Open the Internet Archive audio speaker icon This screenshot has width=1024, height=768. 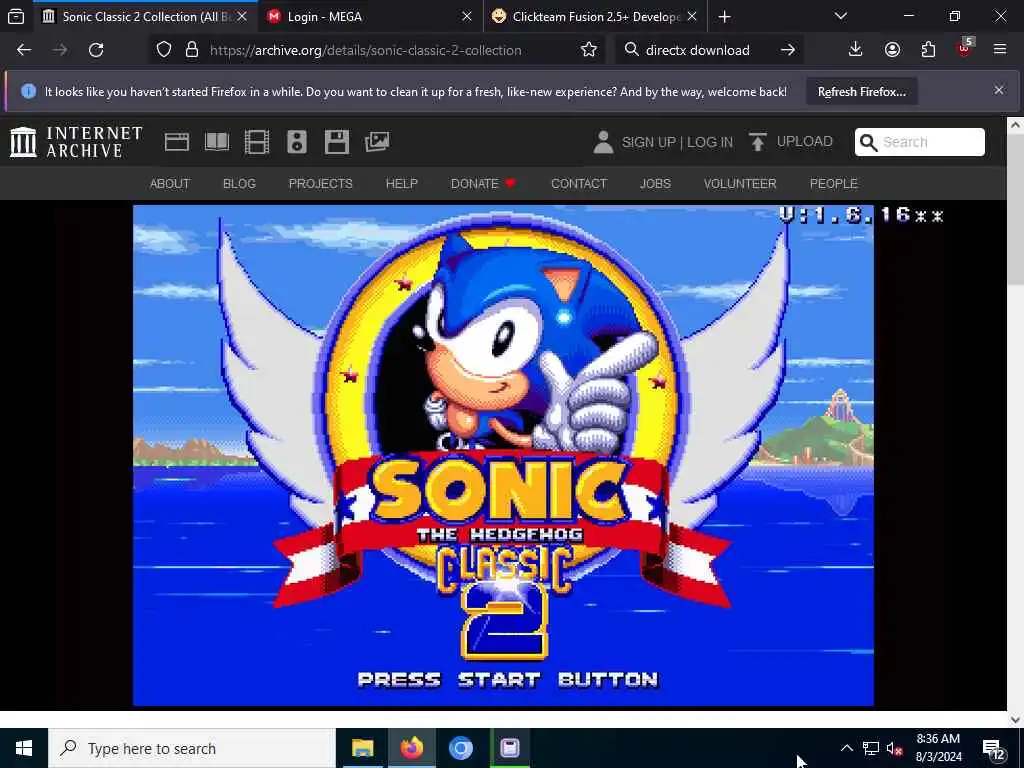(296, 142)
